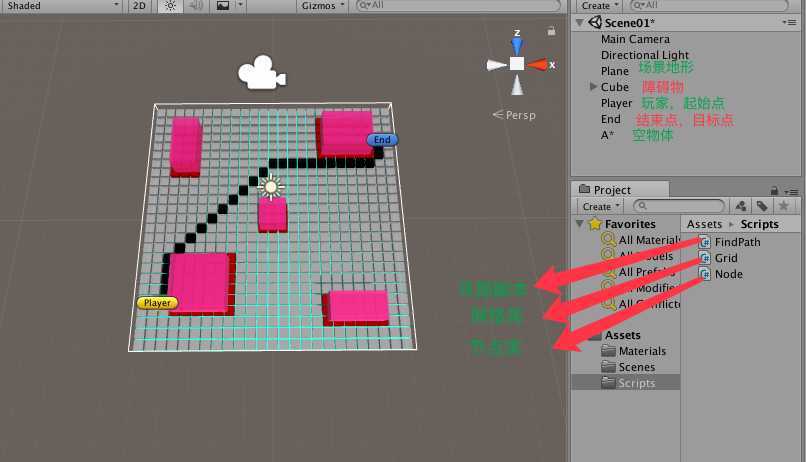
Task: Toggle the Persp projection label
Action: tap(514, 115)
